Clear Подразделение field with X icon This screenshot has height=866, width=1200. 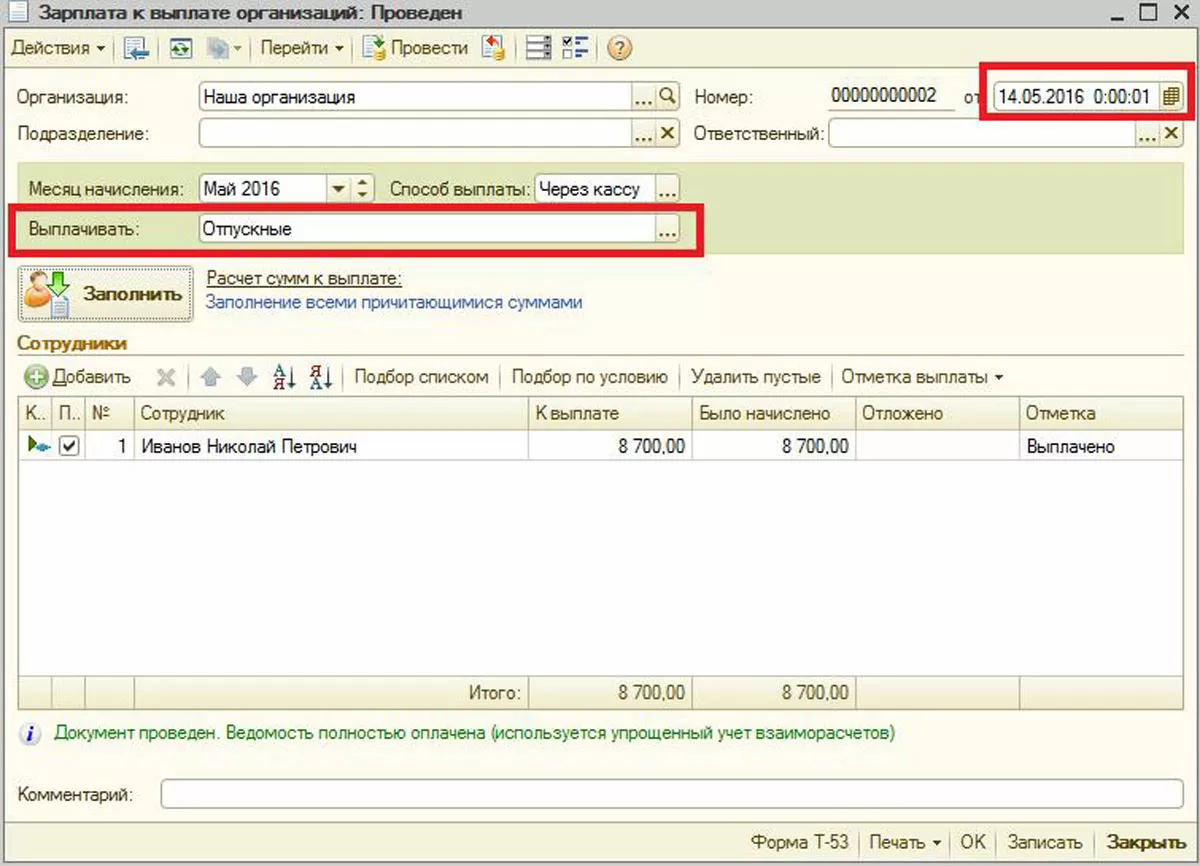pyautogui.click(x=668, y=133)
